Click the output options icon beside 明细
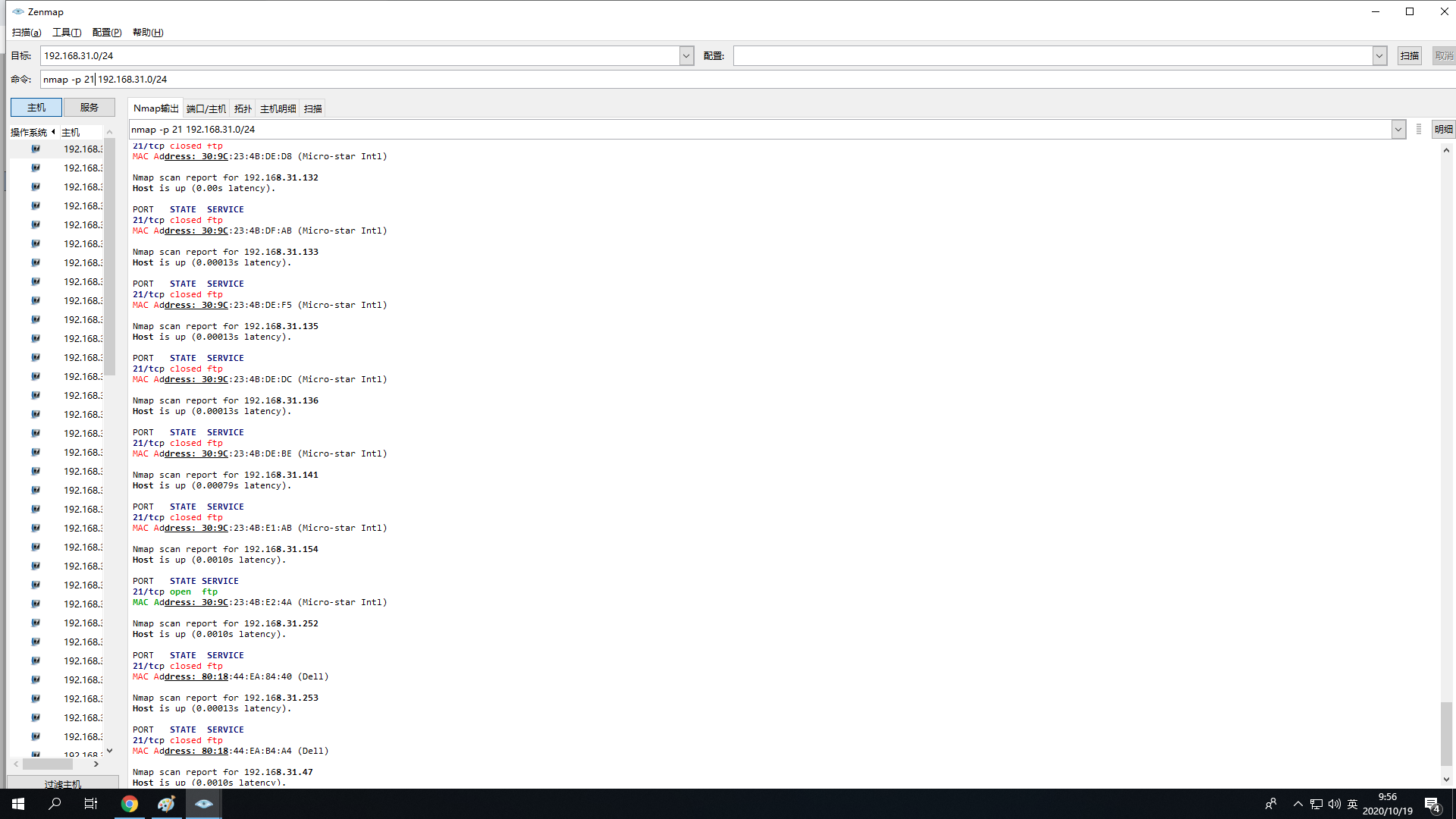Image resolution: width=1456 pixels, height=819 pixels. [x=1419, y=130]
